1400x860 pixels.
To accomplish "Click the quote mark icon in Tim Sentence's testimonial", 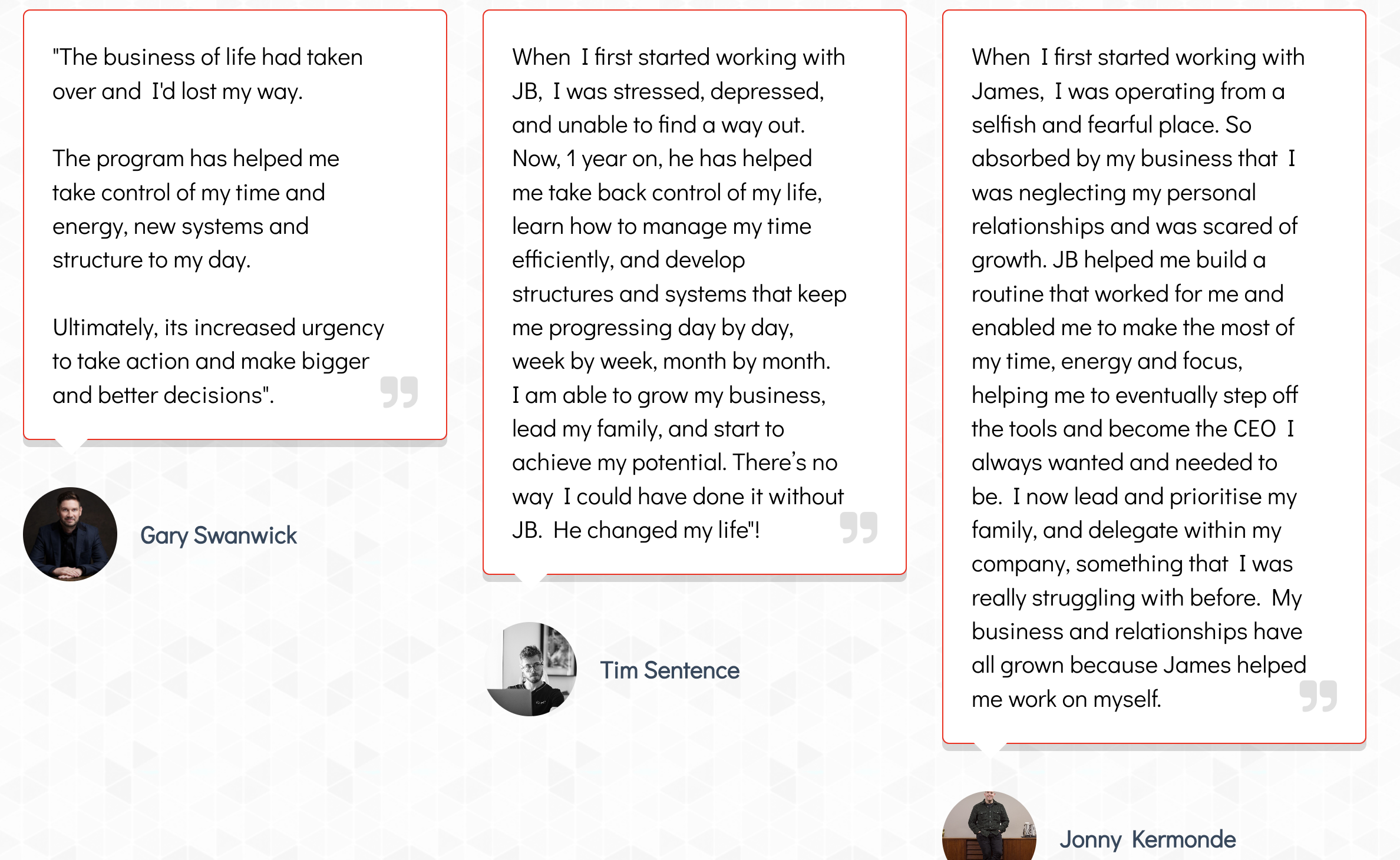I will 859,527.
